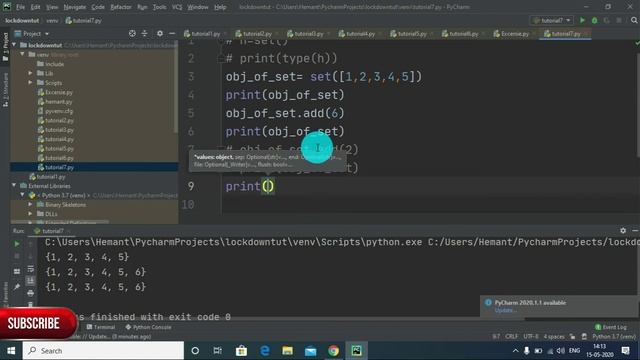Hide the Project panel with minus icon
This screenshot has width=640, height=360.
[172, 33]
